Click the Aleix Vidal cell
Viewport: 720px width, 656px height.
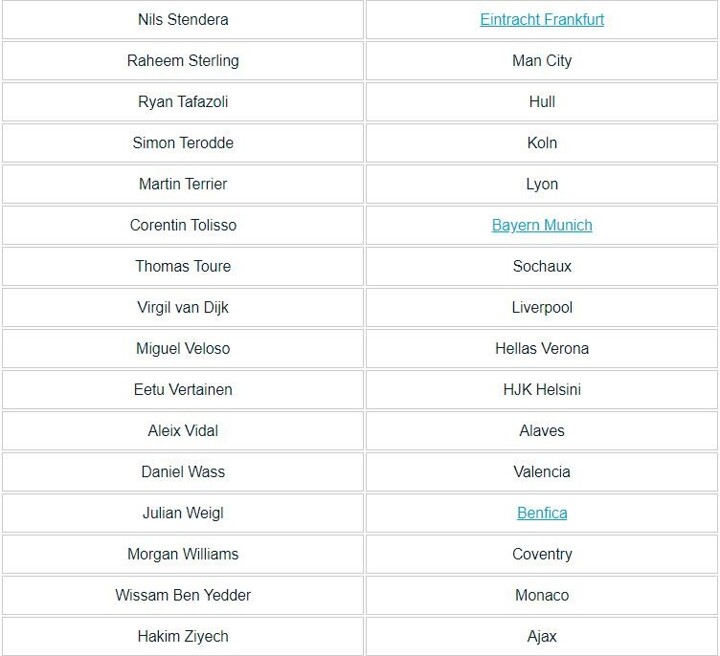click(x=183, y=431)
